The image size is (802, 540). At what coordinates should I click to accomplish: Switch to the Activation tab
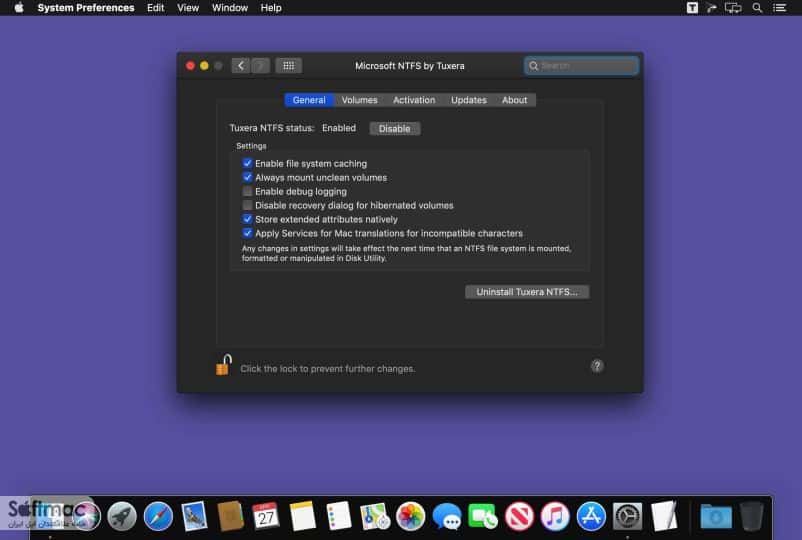pos(414,100)
